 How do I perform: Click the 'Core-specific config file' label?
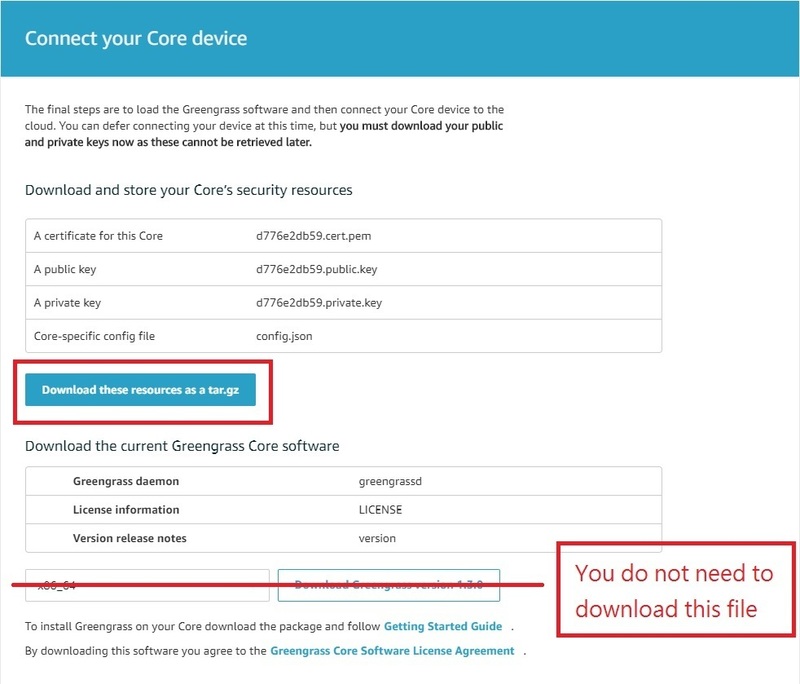point(94,336)
